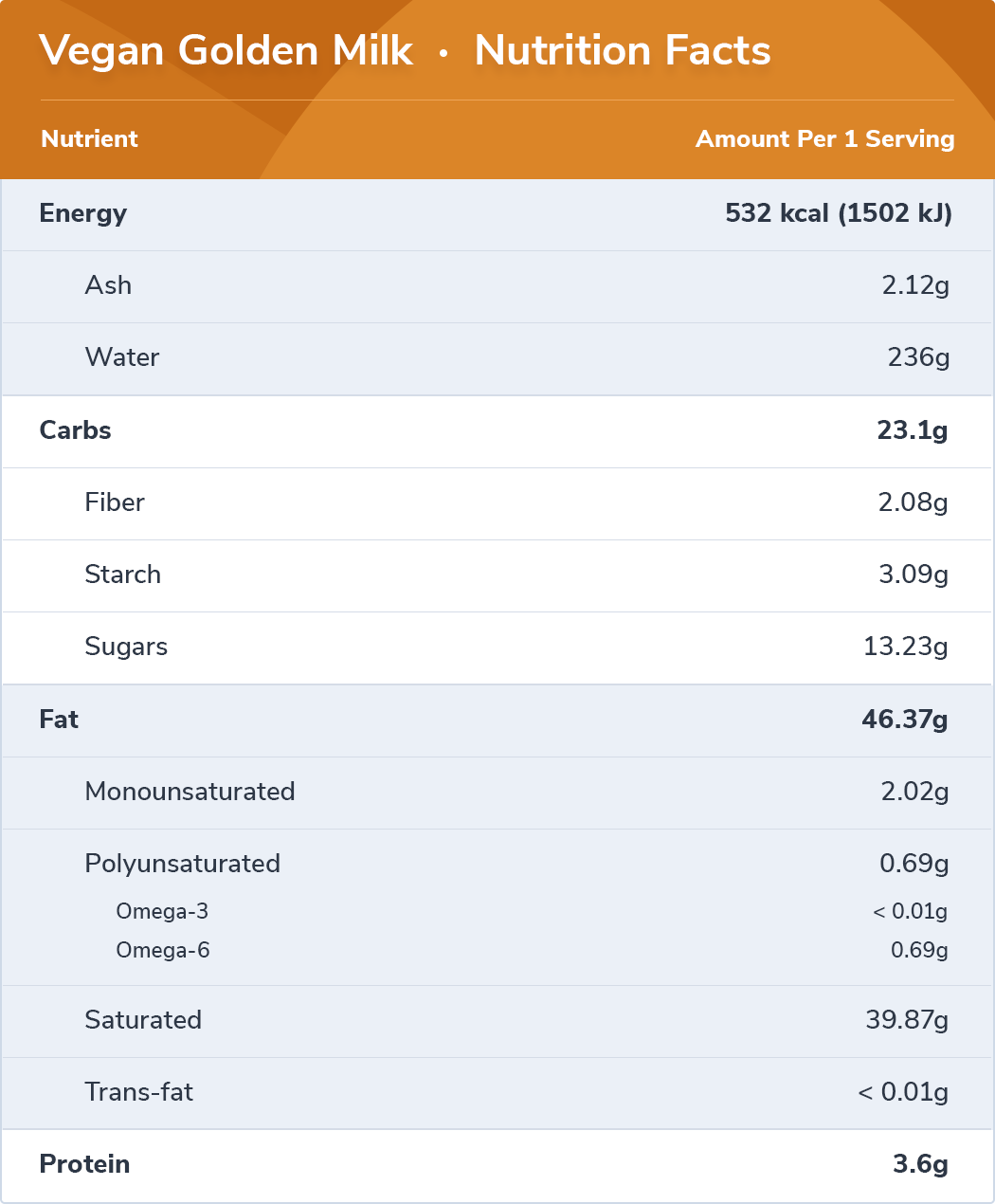Click the Fiber row label
The width and height of the screenshot is (995, 1204).
(115, 502)
